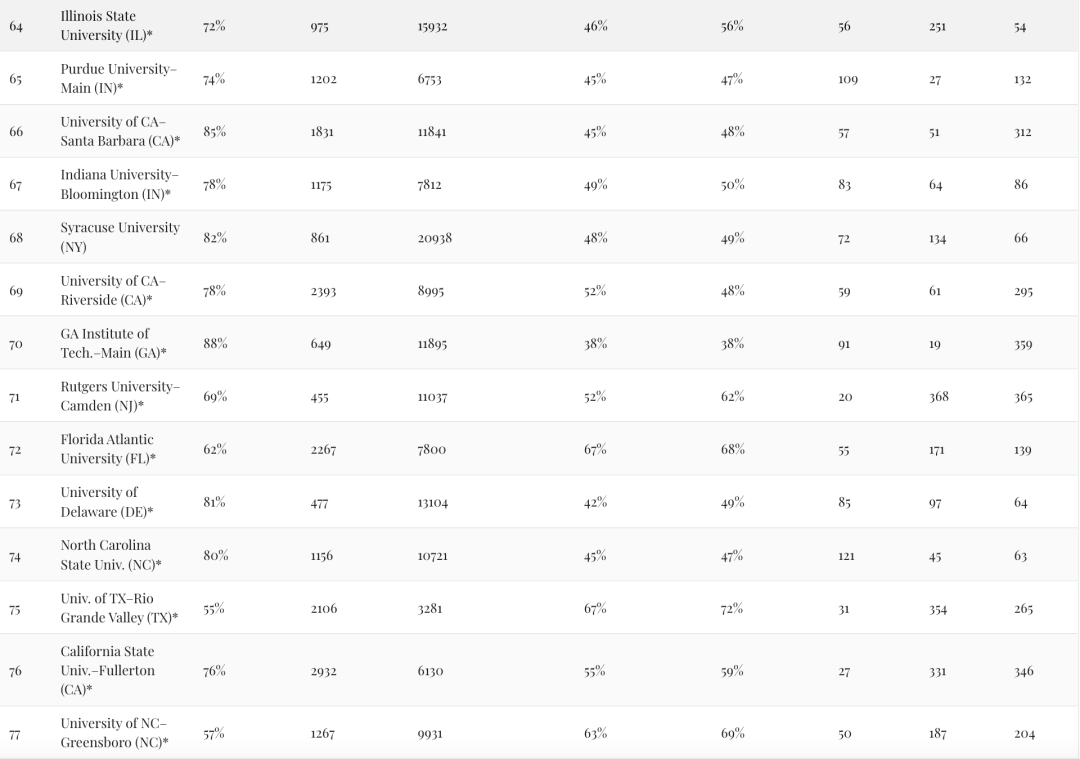Image resolution: width=1080 pixels, height=759 pixels.
Task: Select Indiana University–Bloomington name cell
Action: coord(119,185)
